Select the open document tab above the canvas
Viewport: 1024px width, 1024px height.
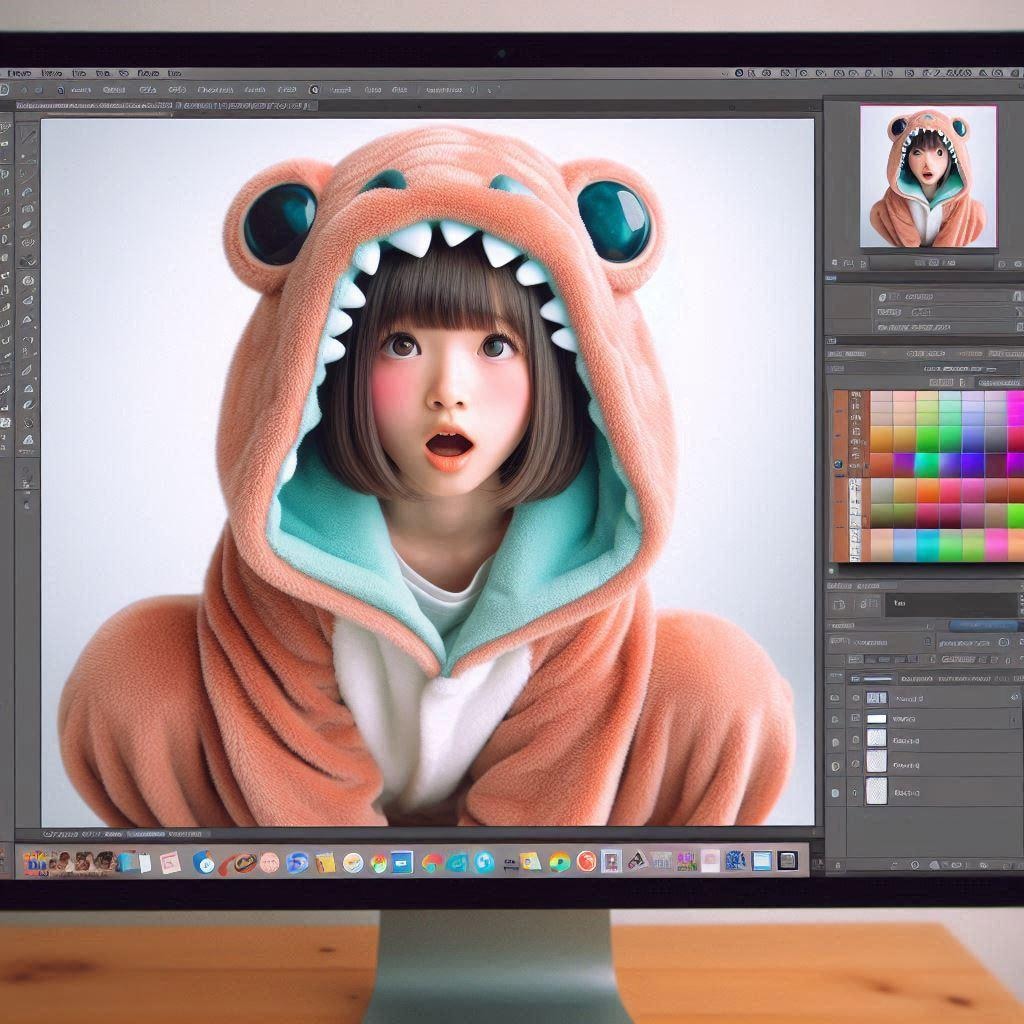click(x=167, y=105)
